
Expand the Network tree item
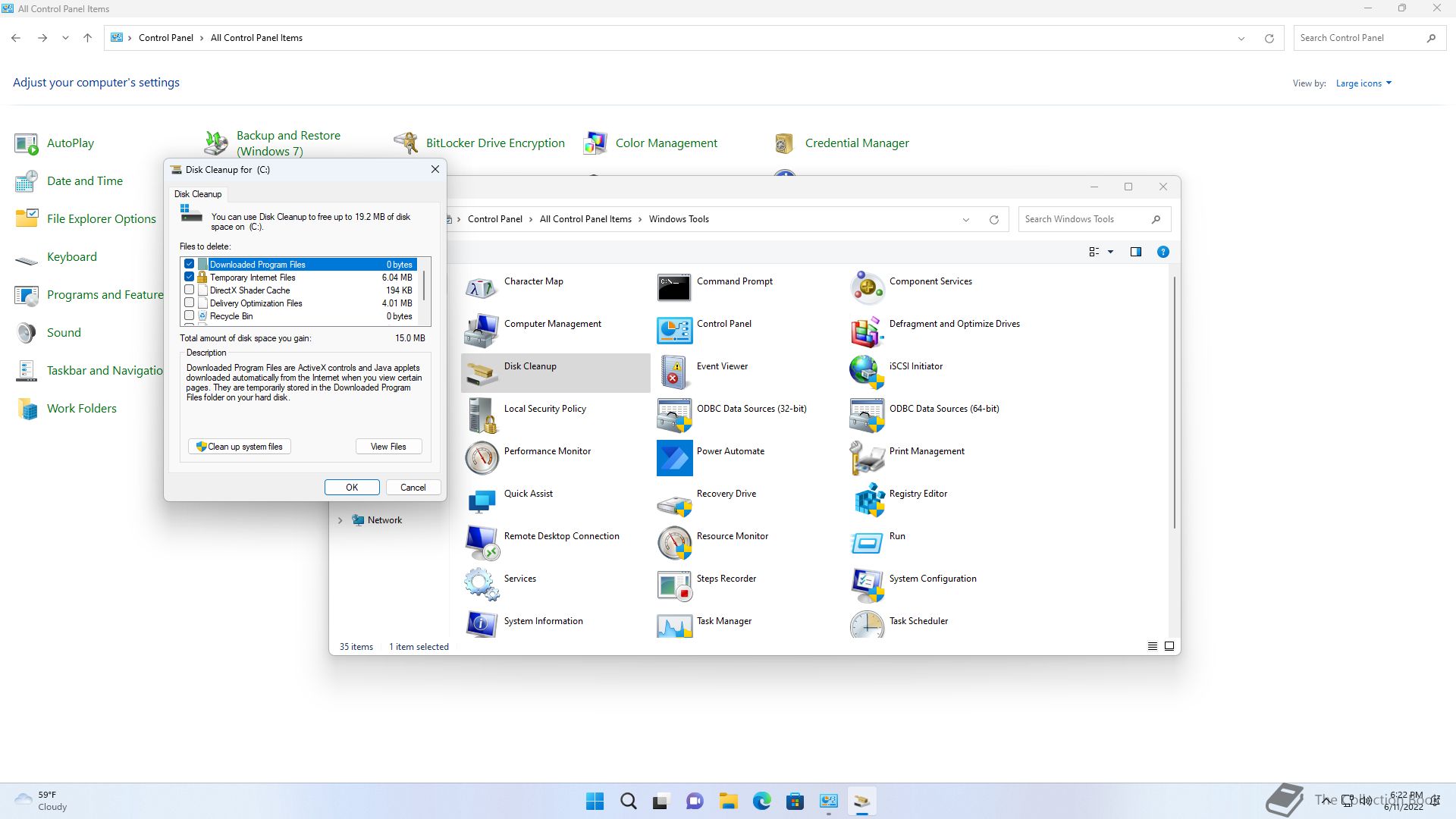pos(340,520)
